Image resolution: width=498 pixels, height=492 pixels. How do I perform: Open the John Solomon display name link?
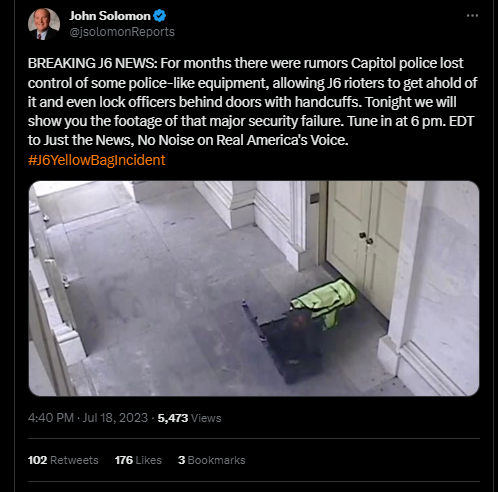[110, 16]
